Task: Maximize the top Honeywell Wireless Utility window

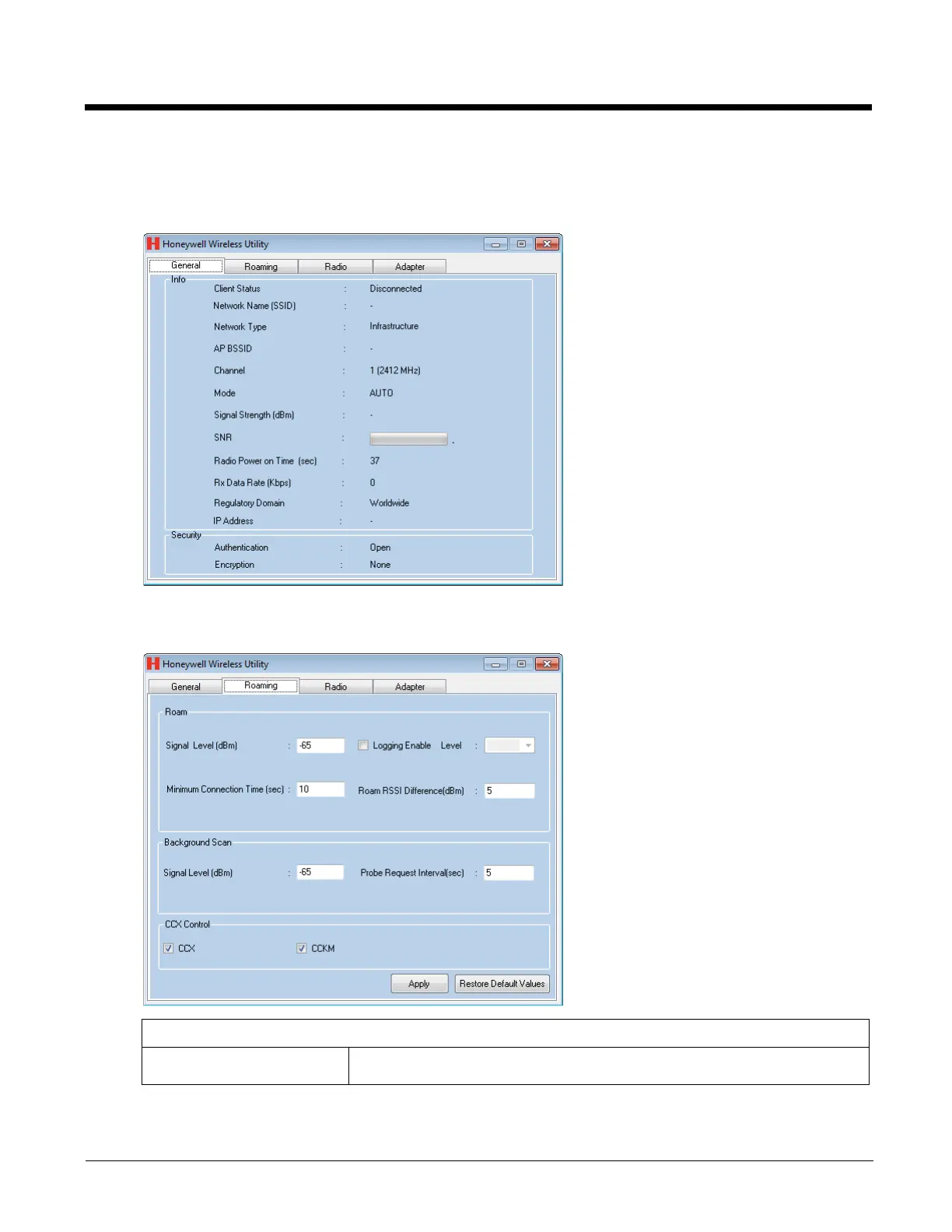Action: [521, 244]
